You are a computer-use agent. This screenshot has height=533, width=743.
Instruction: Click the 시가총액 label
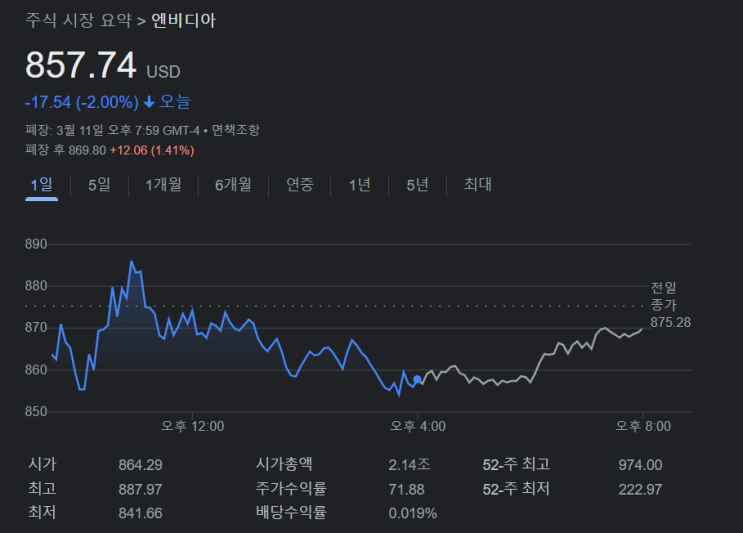(284, 464)
